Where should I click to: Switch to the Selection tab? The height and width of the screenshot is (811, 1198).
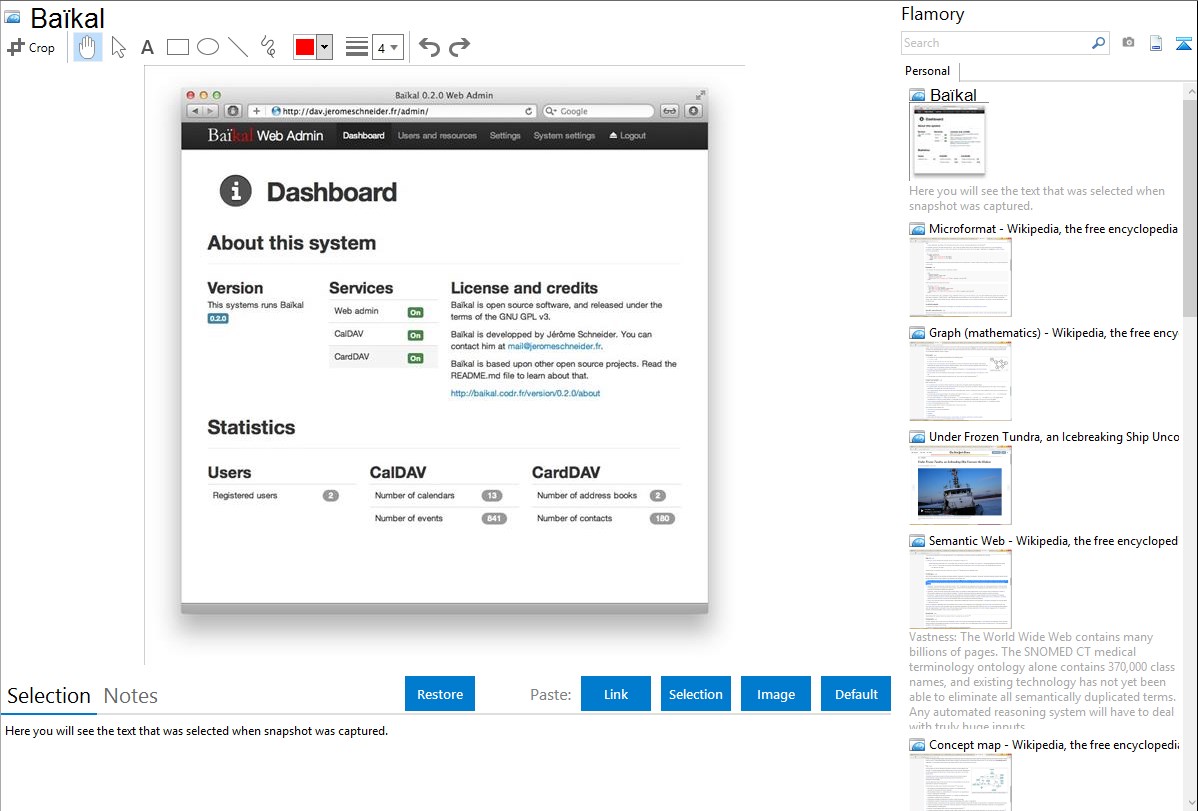49,696
